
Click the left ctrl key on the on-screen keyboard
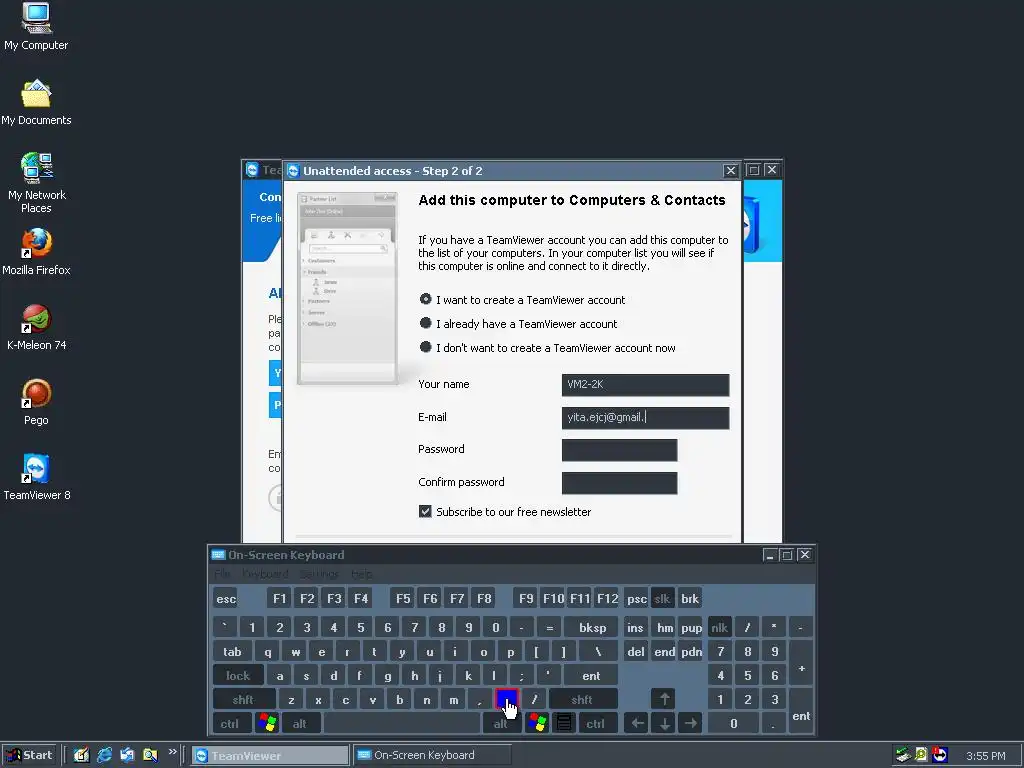(x=230, y=723)
